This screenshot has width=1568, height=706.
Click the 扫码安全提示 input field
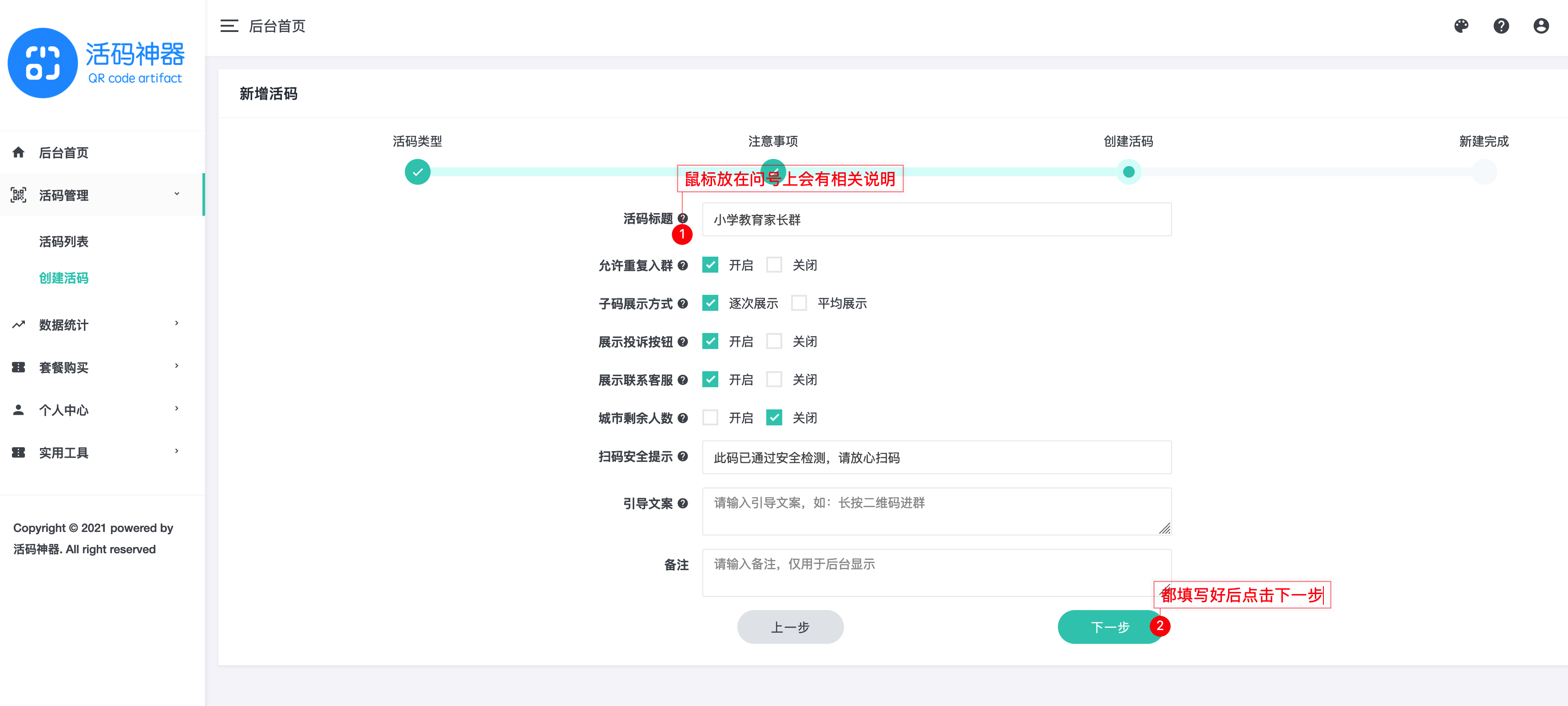(x=936, y=457)
